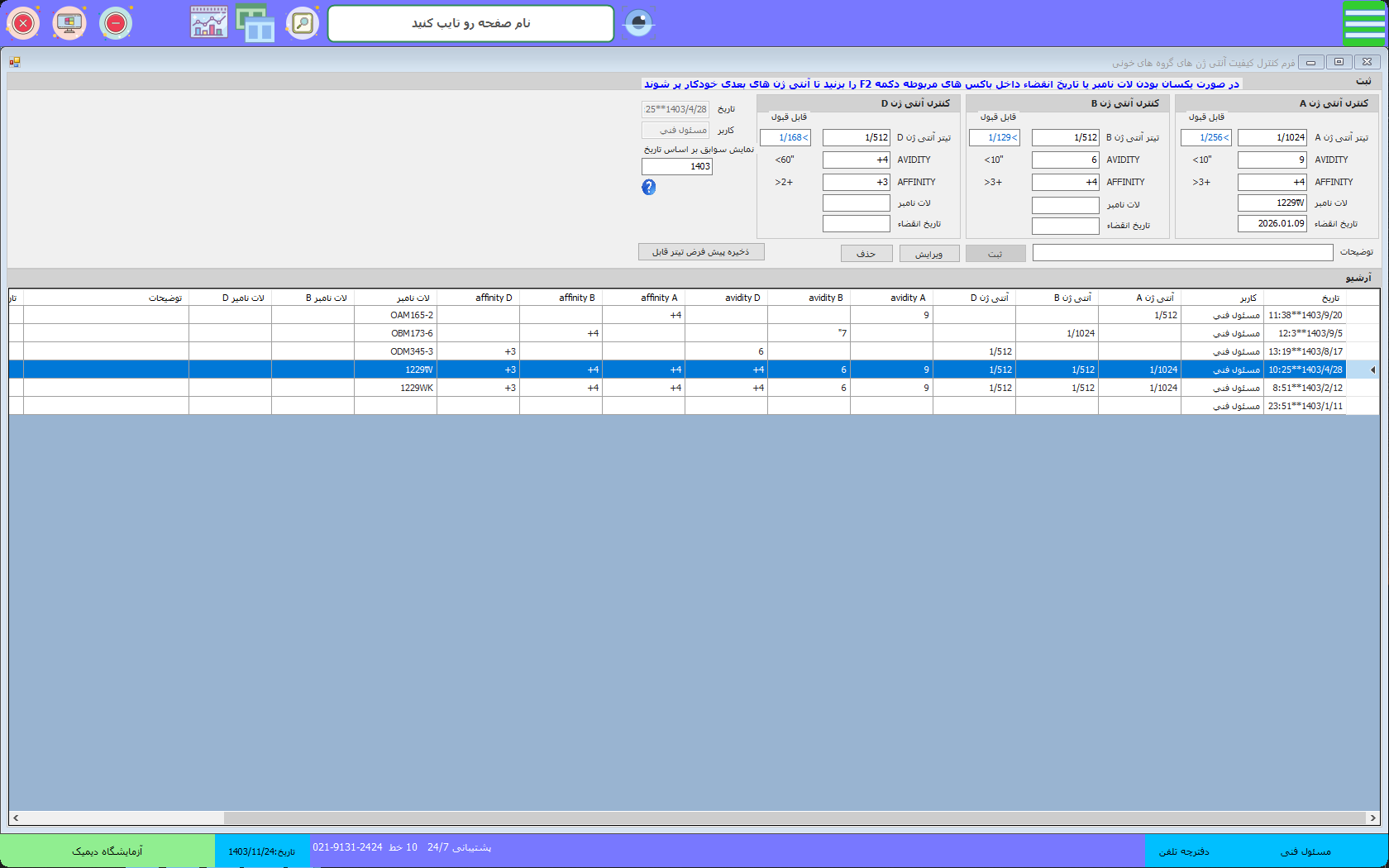Click the حذف (delete) button
The image size is (1389, 868).
point(866,254)
